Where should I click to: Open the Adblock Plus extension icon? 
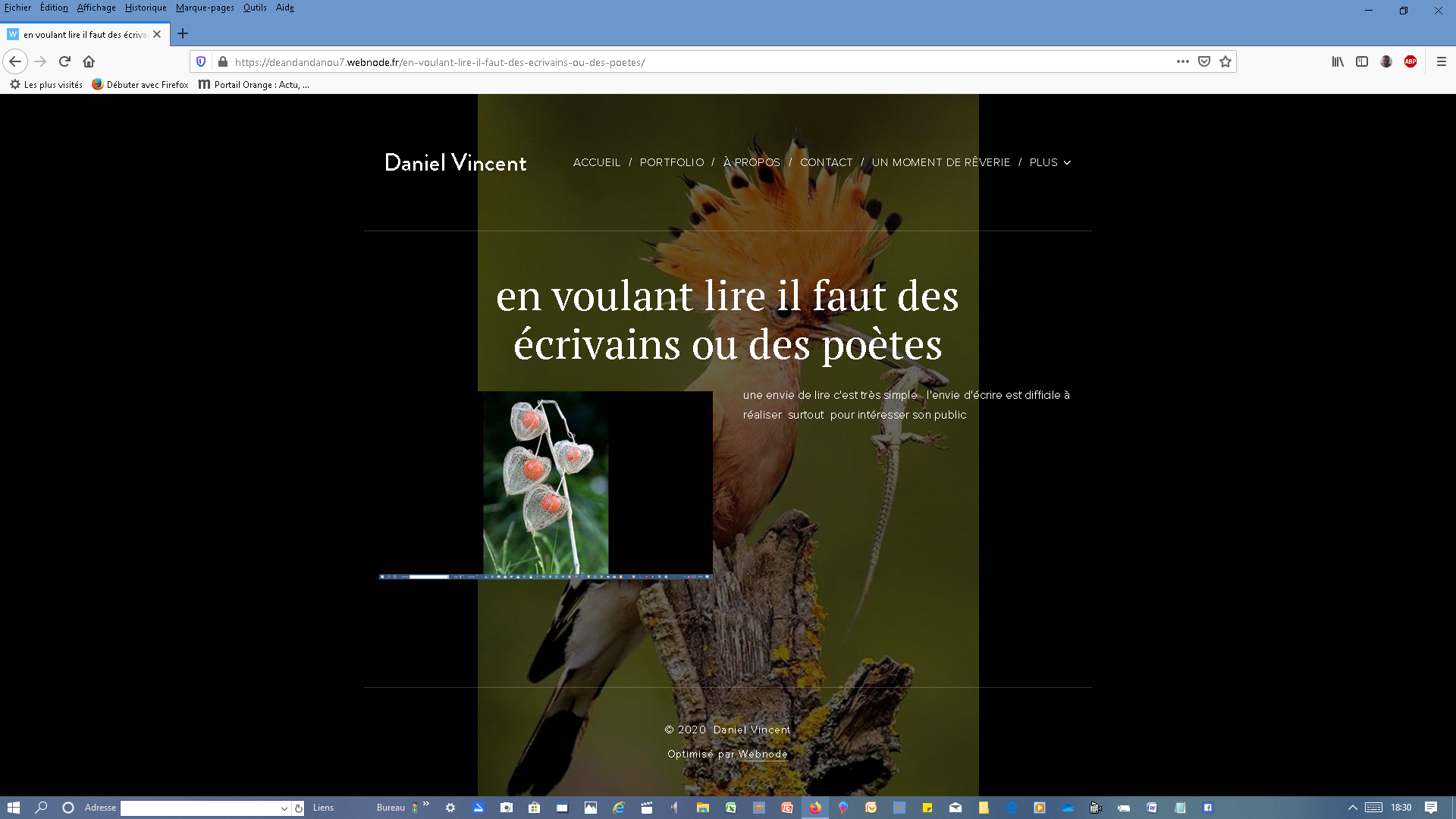[x=1410, y=61]
